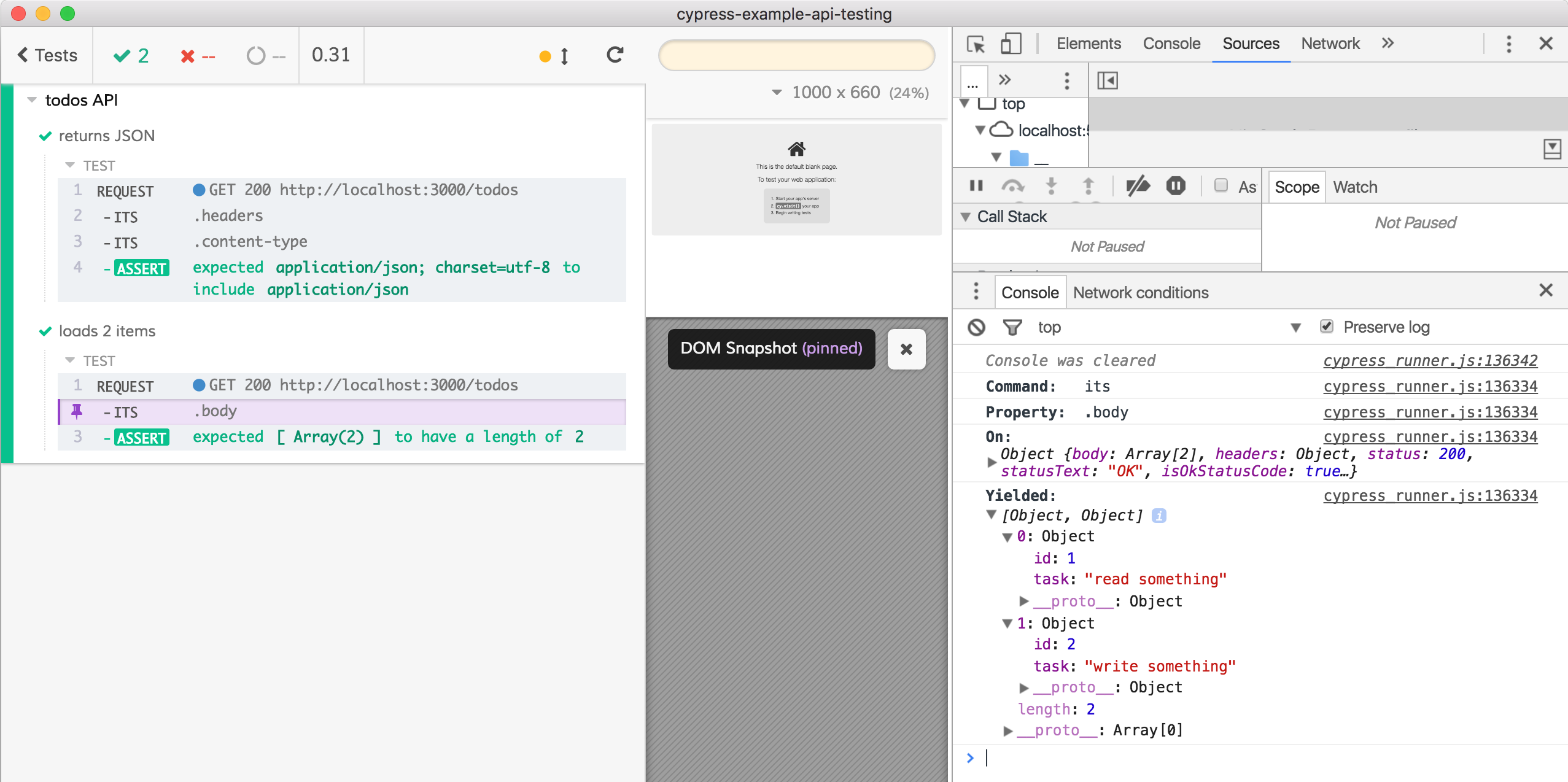Click the console filter funnel icon
The image size is (1568, 782).
pos(1012,327)
